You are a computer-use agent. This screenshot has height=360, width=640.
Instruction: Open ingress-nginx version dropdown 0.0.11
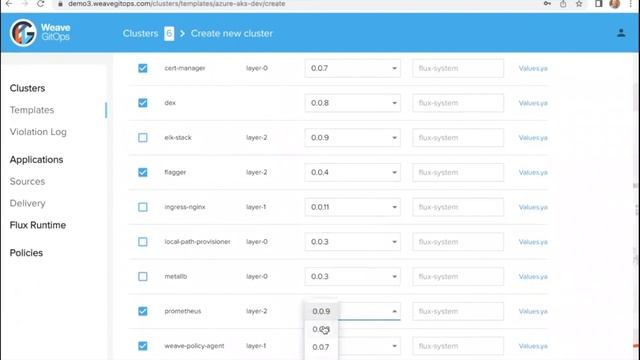(x=352, y=207)
